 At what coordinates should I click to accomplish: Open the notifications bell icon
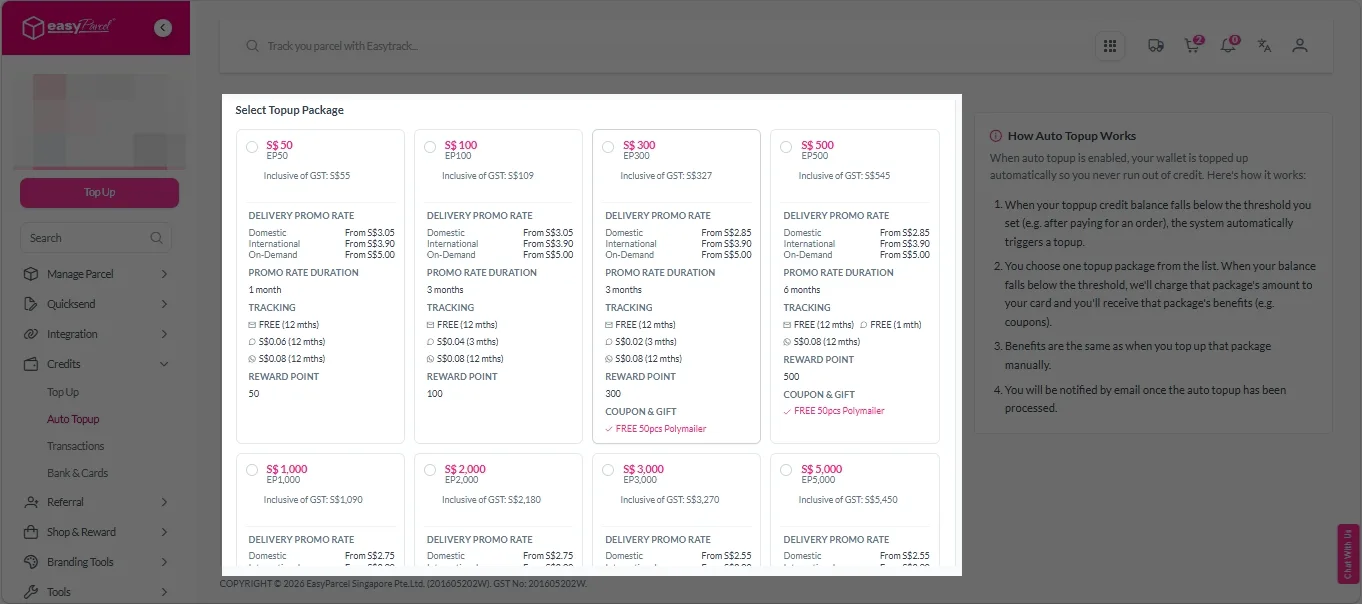pyautogui.click(x=1228, y=46)
